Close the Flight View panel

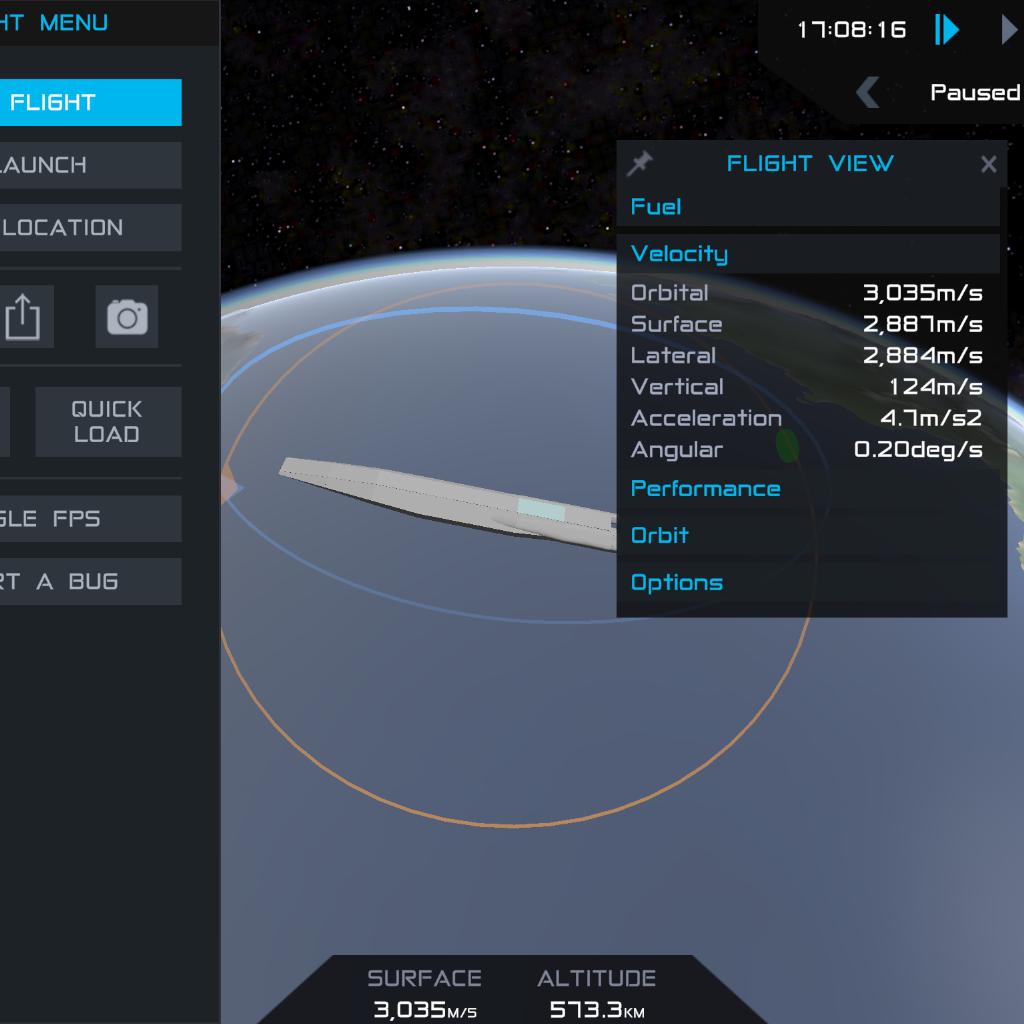coord(988,164)
